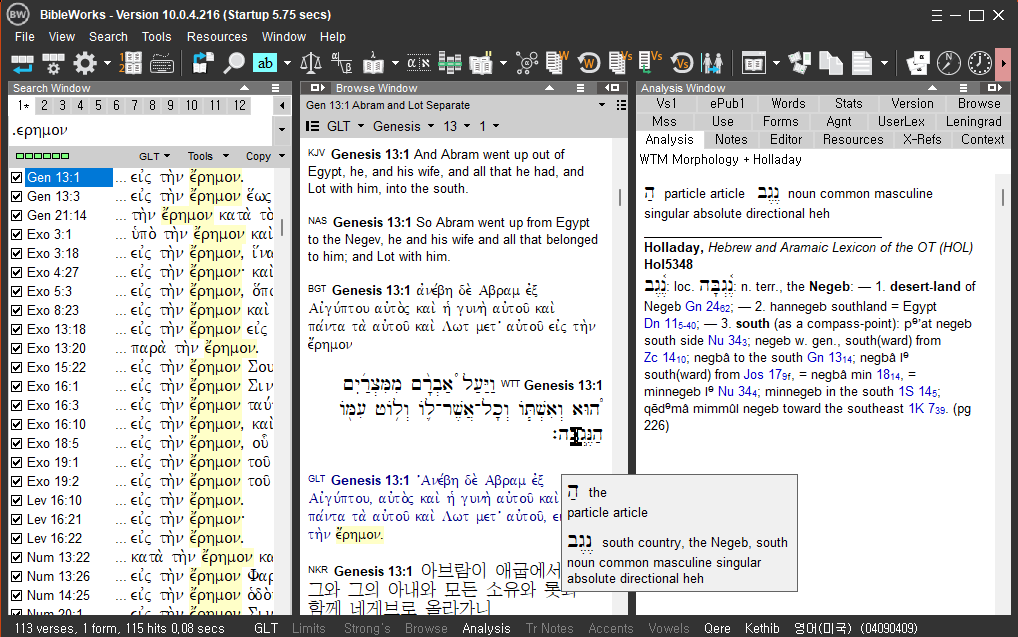Expand the command line history dropdown

pyautogui.click(x=282, y=129)
